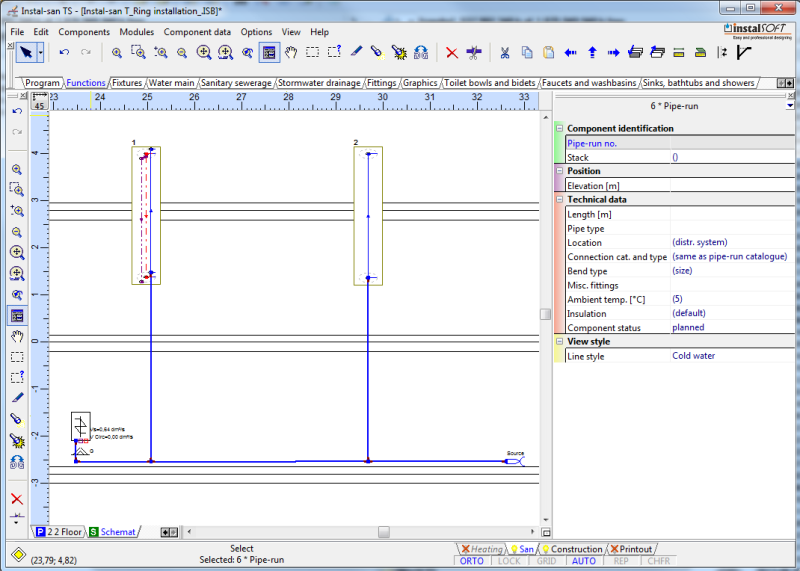Toggle REP mode in status bar
The width and height of the screenshot is (800, 571).
point(621,561)
